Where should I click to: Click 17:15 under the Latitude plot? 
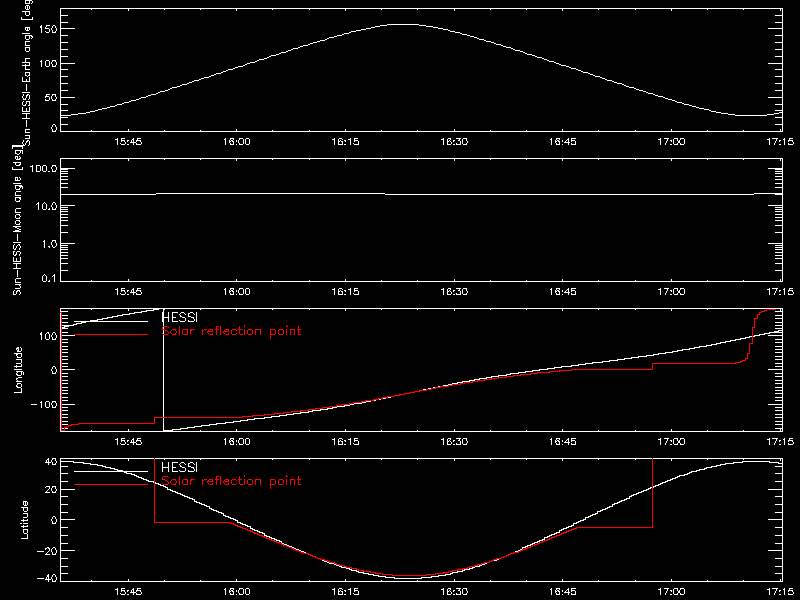[x=780, y=592]
